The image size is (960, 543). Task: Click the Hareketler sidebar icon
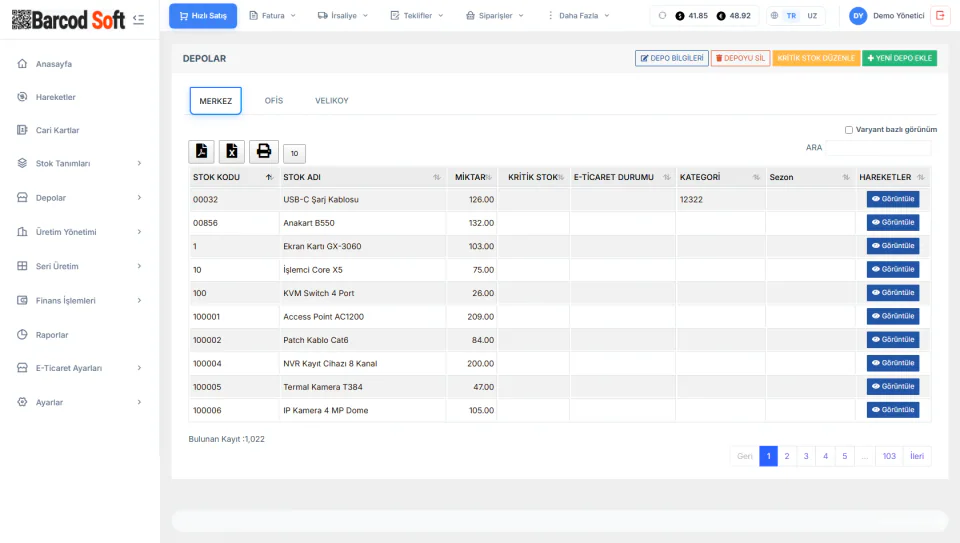pos(22,97)
